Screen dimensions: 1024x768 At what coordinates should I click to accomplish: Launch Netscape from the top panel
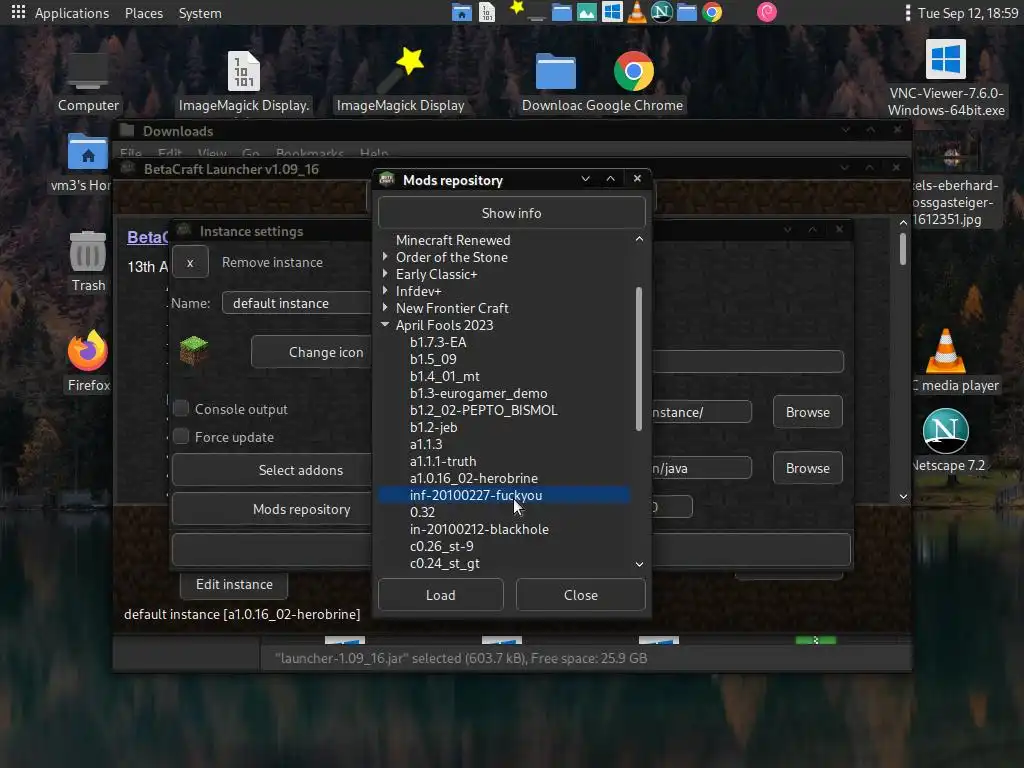pyautogui.click(x=662, y=12)
